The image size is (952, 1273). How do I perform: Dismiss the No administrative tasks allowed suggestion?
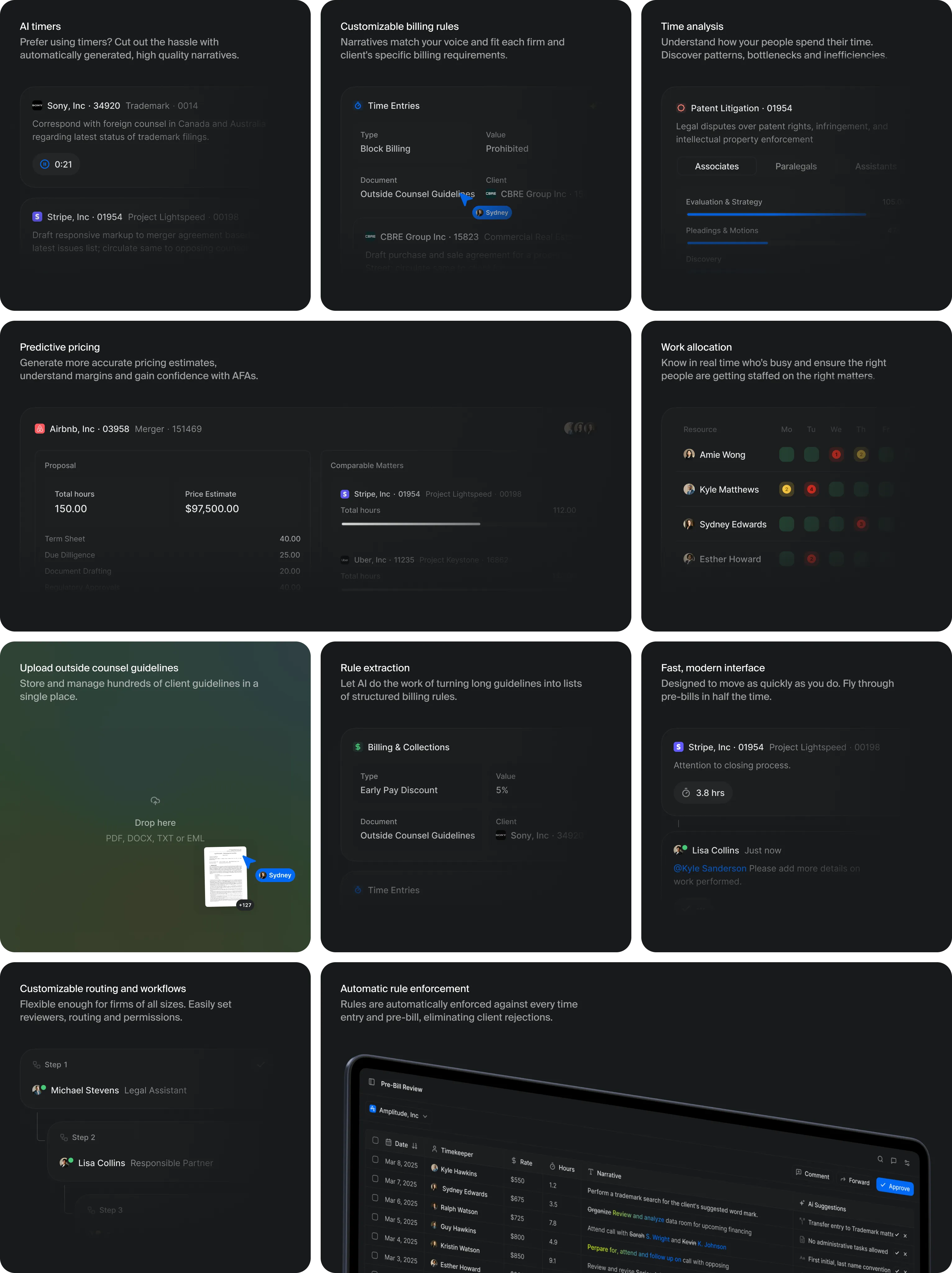click(905, 1254)
